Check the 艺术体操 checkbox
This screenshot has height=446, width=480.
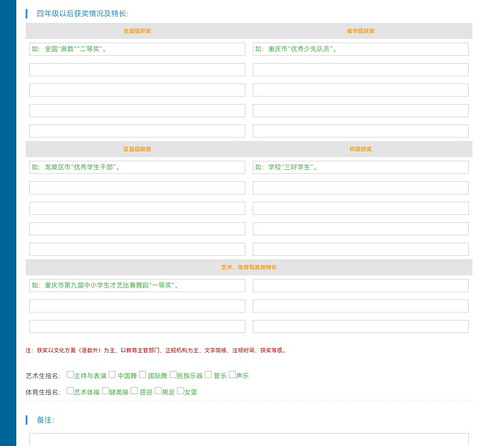[70, 391]
